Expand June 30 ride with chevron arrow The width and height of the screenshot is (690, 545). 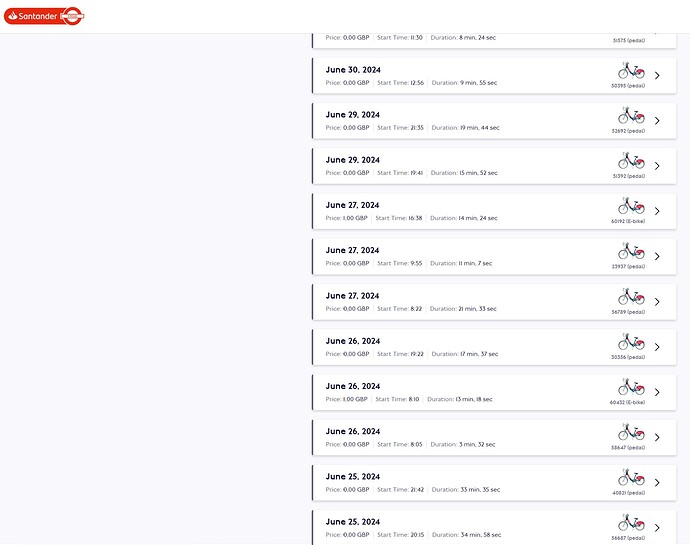tap(657, 76)
